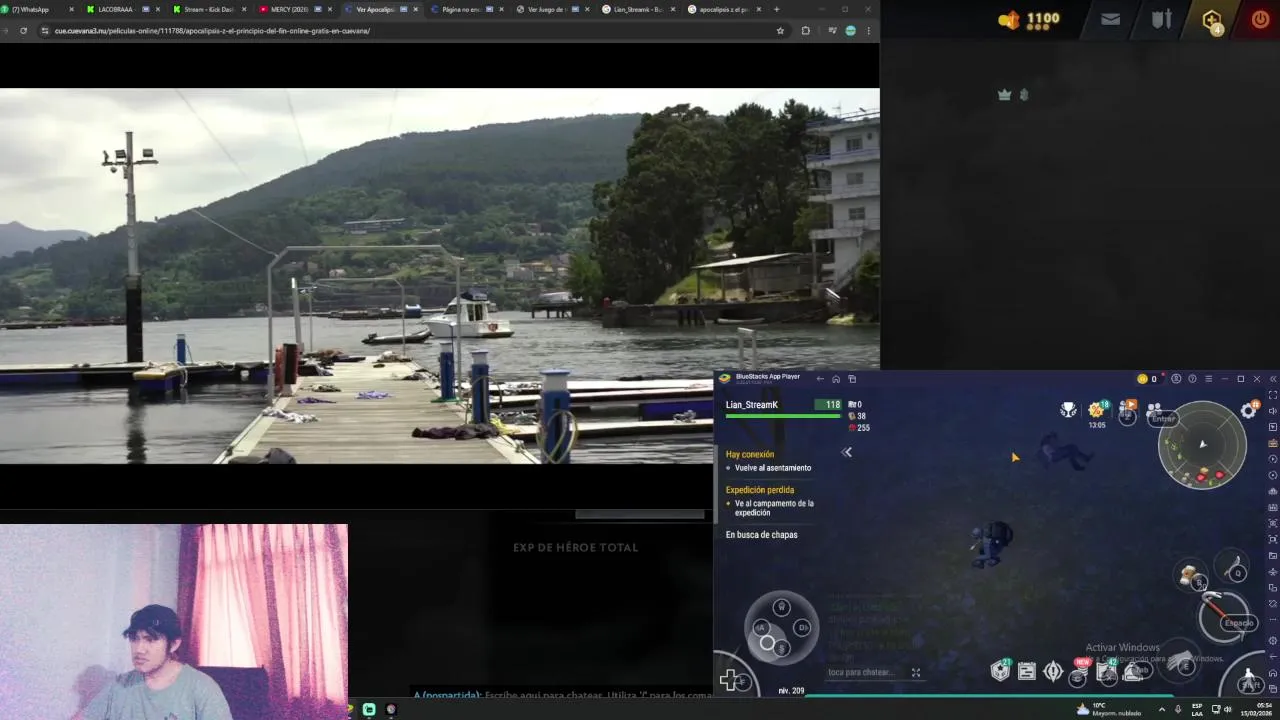The image size is (1280, 720).
Task: Click the plus button near the joystick
Action: pyautogui.click(x=730, y=680)
